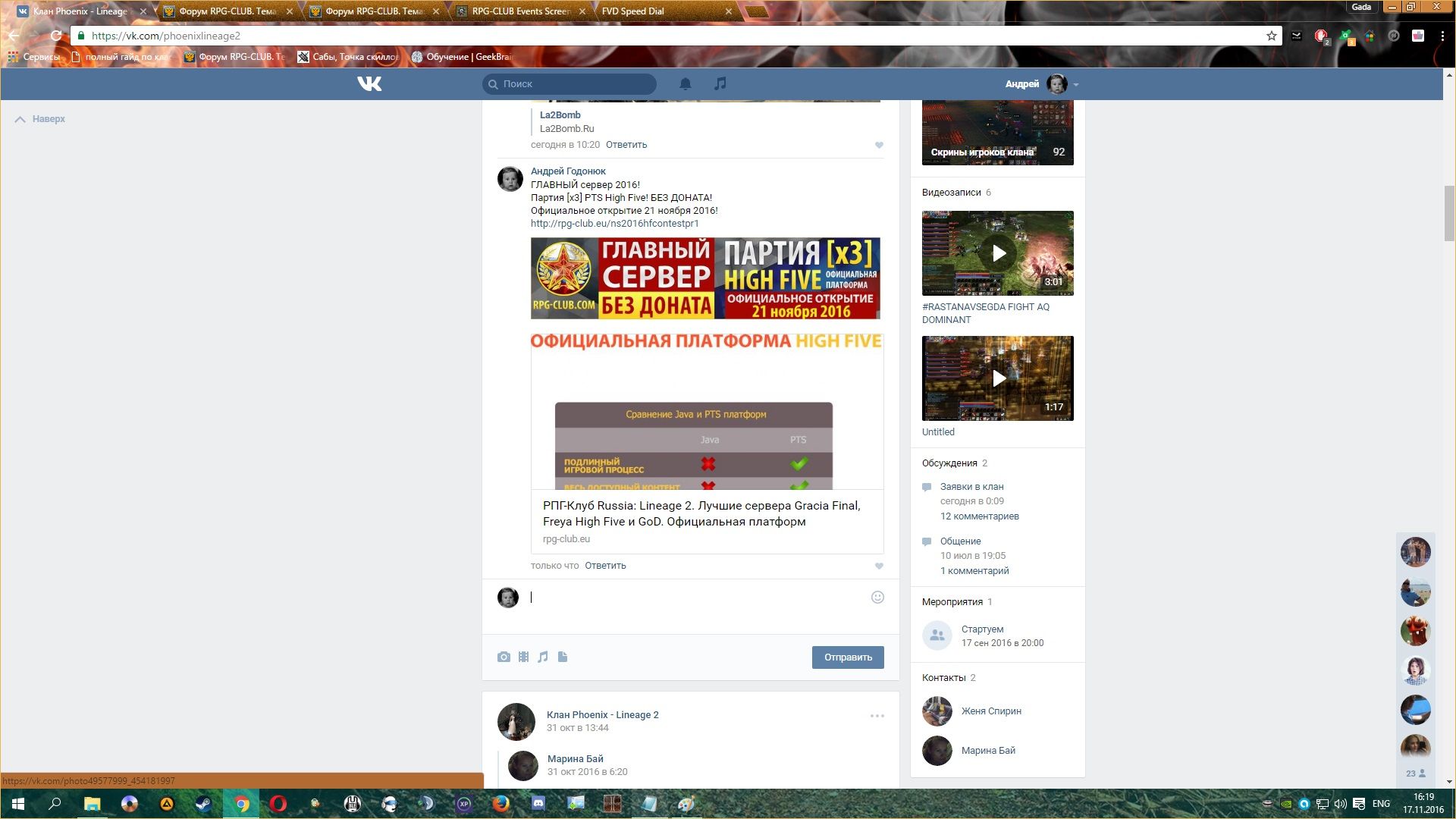Attach a document to comment
Image resolution: width=1456 pixels, height=819 pixels.
coord(563,657)
